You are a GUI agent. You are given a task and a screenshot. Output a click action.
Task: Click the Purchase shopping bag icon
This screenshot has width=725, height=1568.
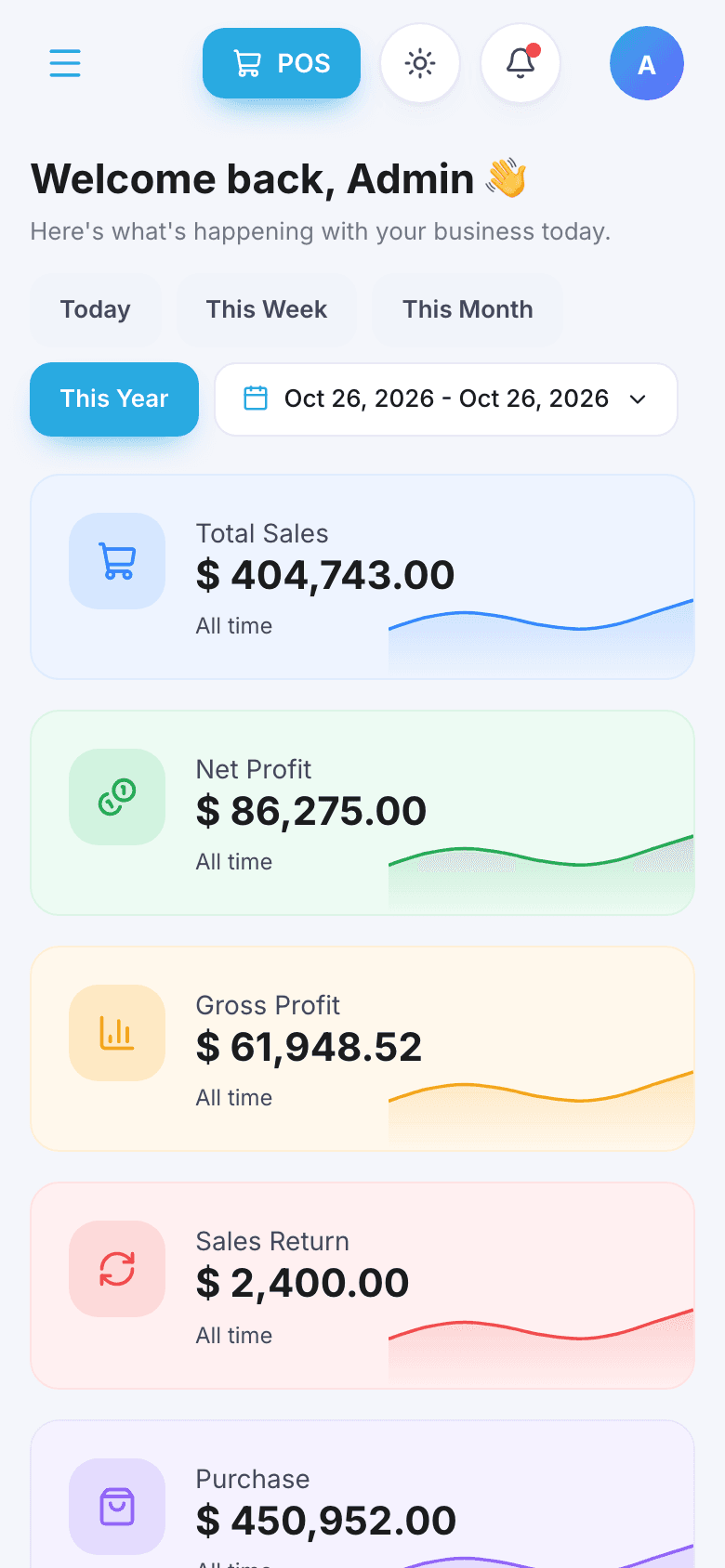click(117, 1507)
